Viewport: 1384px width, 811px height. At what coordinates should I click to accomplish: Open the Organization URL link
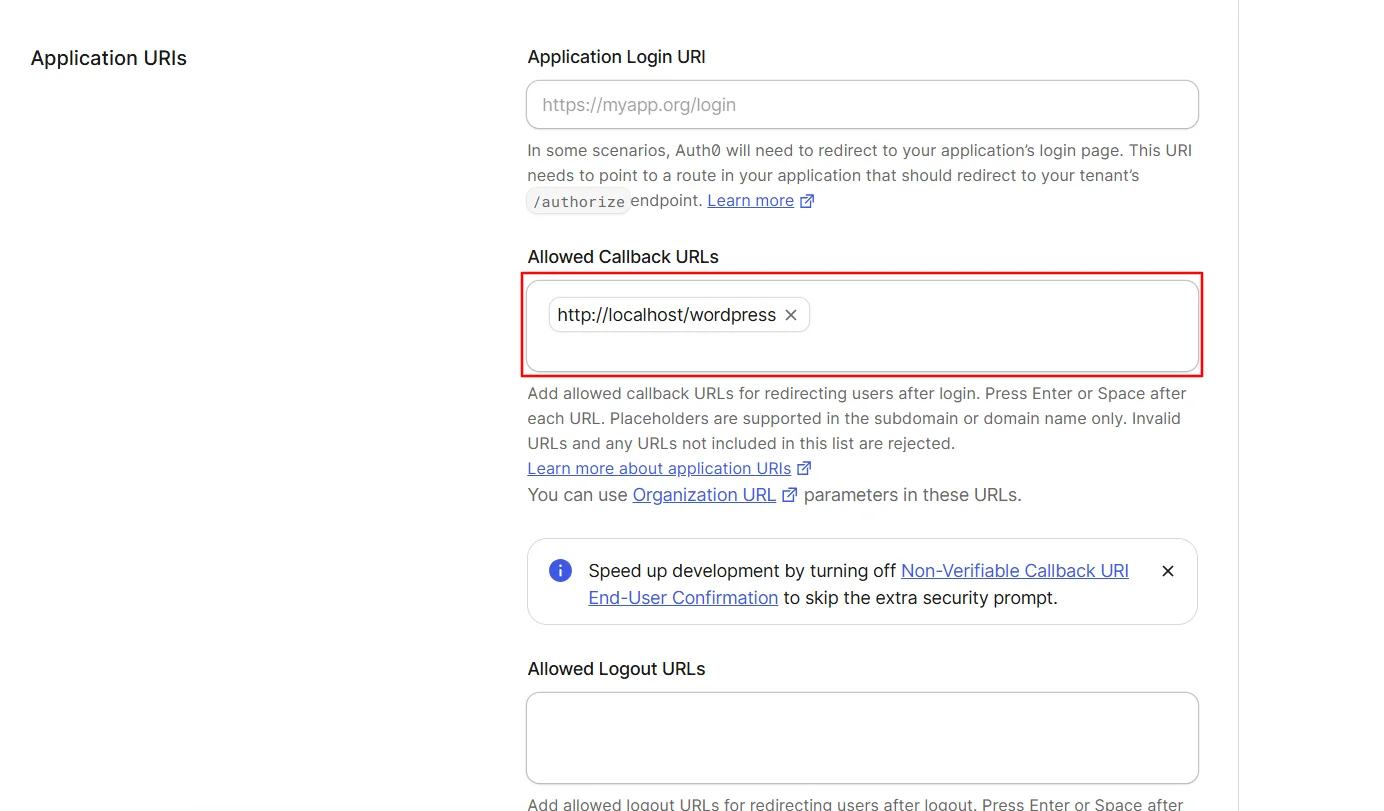[704, 495]
